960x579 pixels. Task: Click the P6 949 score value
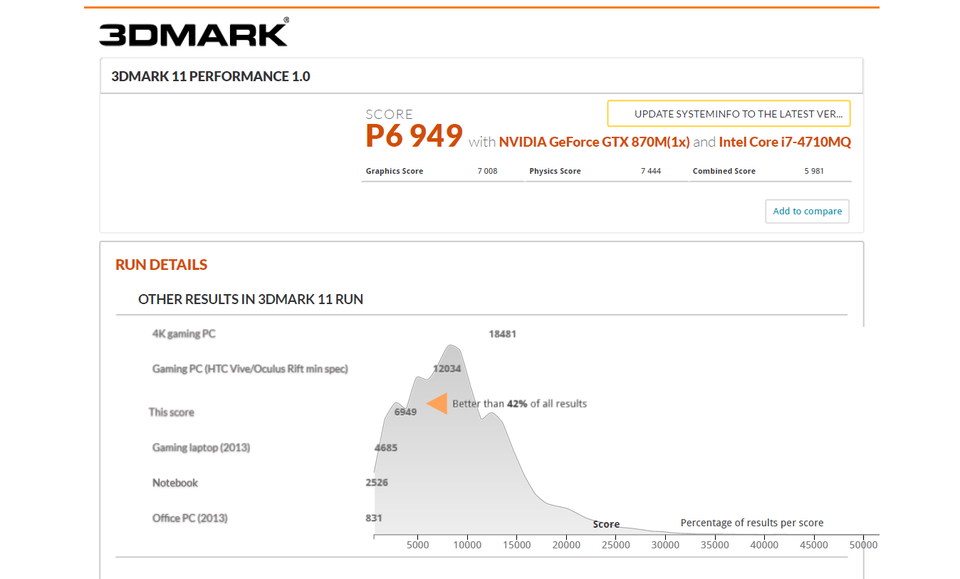coord(414,136)
